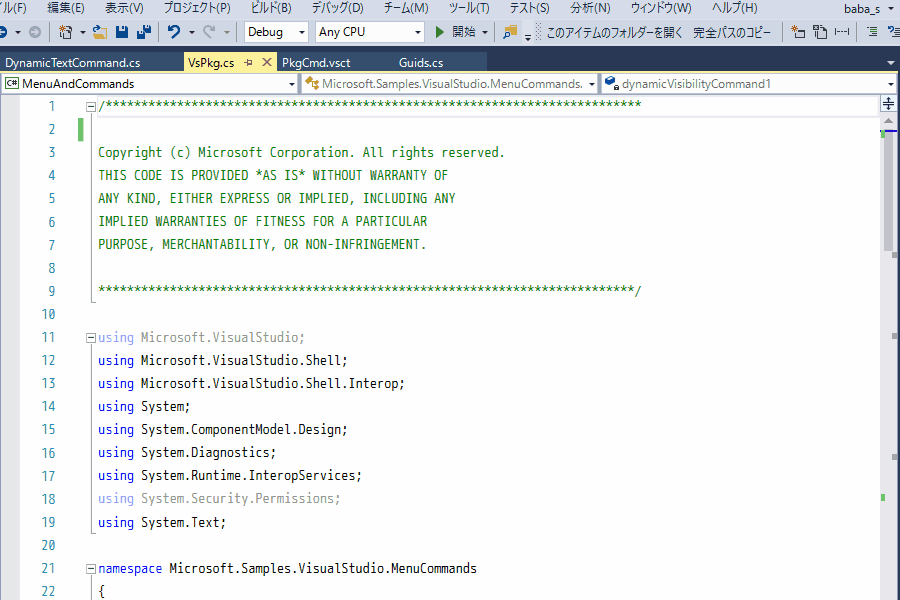Image resolution: width=900 pixels, height=600 pixels.
Task: Click 'using System.Security.Permissions;' line
Action: (219, 498)
